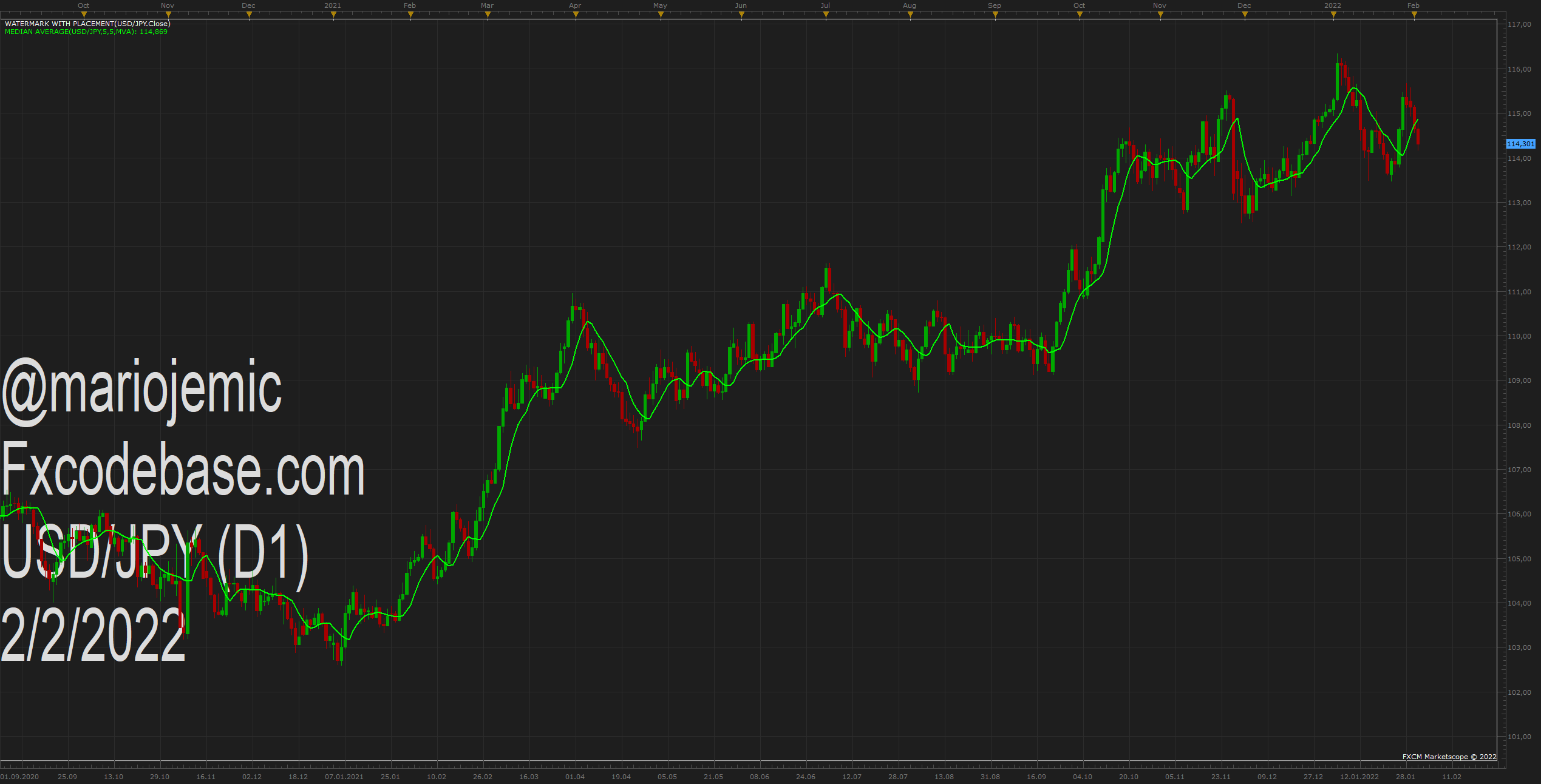The width and height of the screenshot is (1541, 784).
Task: Select the 106,00 price level label
Action: coord(1519,514)
